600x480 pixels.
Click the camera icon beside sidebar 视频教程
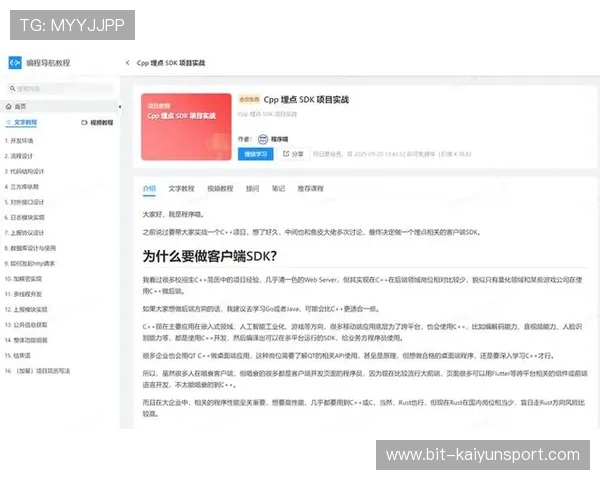point(84,122)
